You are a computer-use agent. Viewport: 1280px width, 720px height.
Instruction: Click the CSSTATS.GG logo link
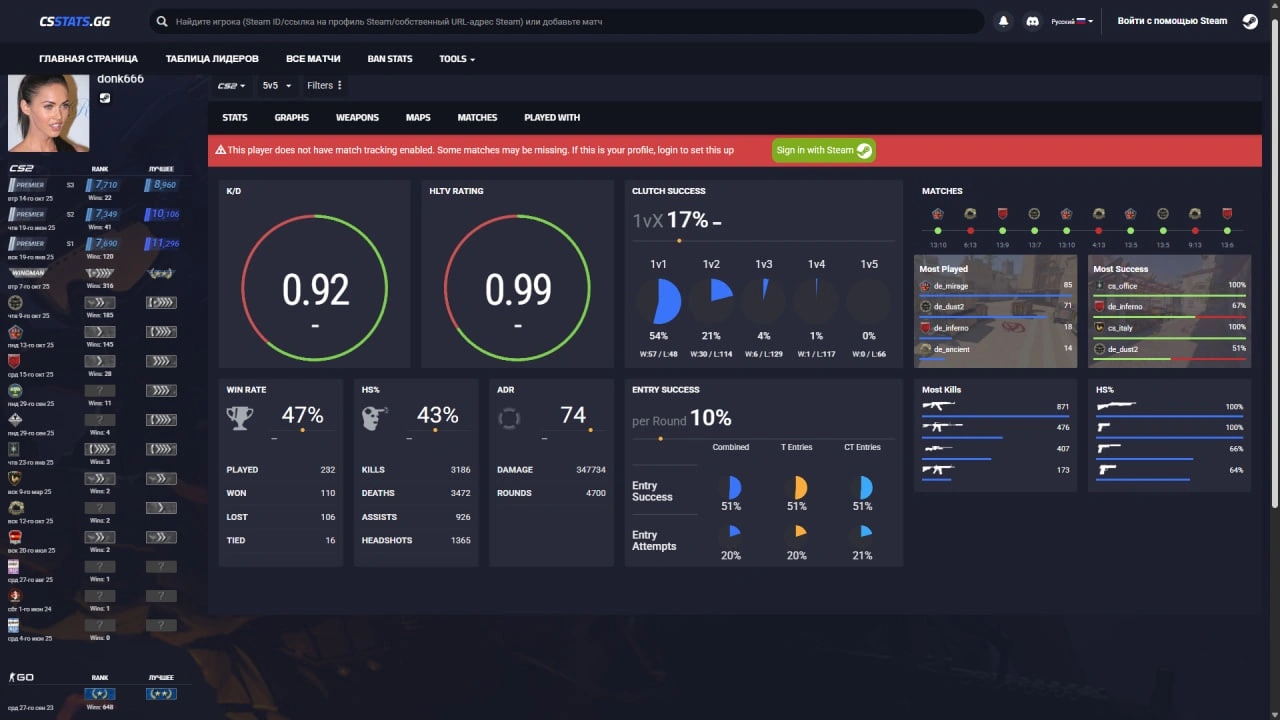(x=75, y=21)
